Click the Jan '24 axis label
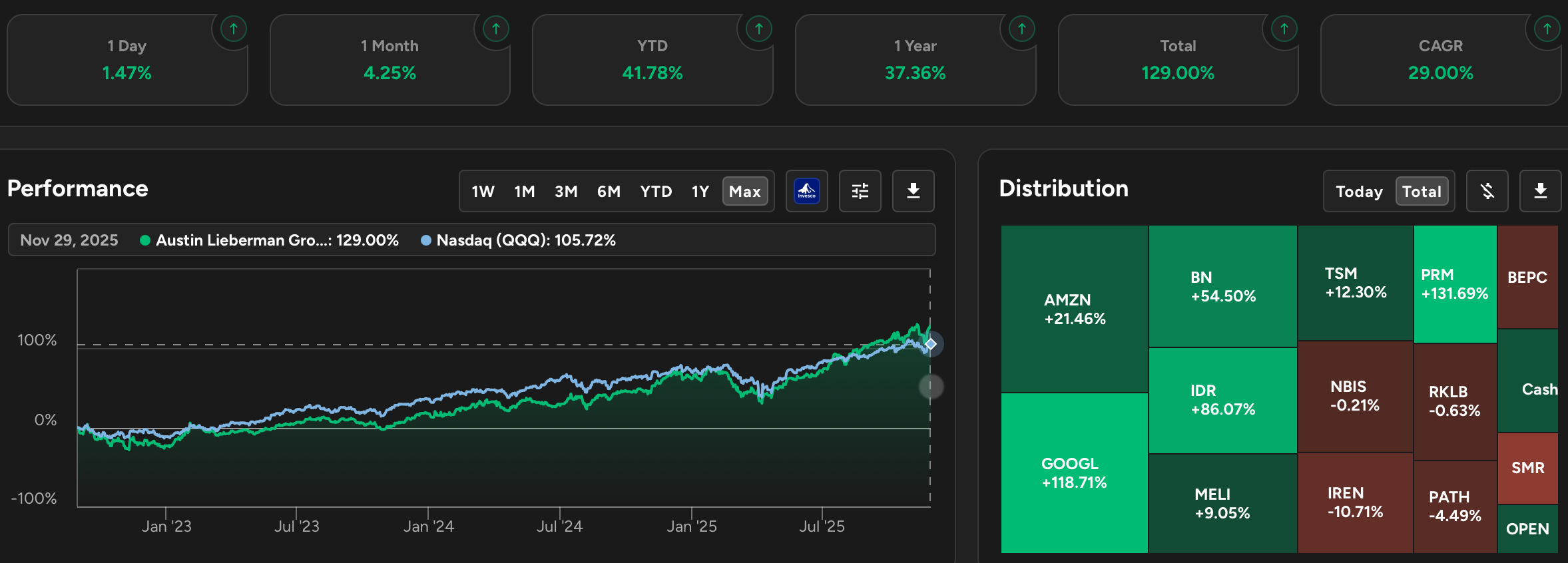 coord(429,526)
